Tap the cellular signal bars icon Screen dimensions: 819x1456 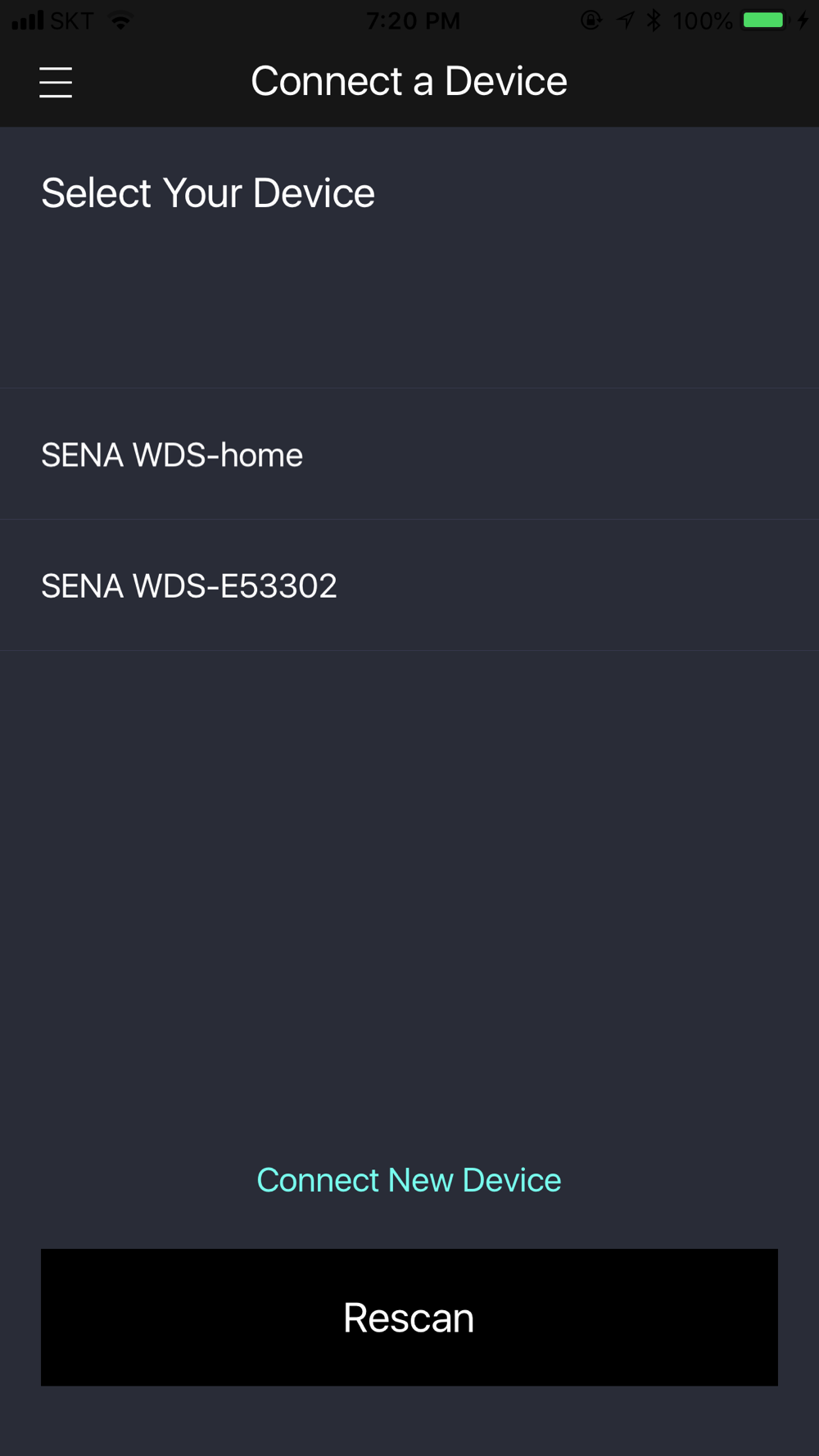click(28, 20)
